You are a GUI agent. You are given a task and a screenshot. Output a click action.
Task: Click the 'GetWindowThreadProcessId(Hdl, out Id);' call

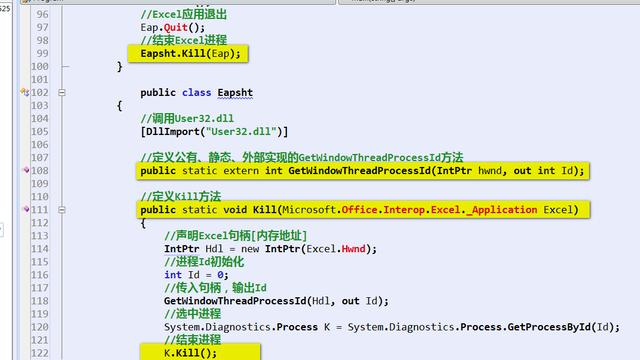click(276, 301)
